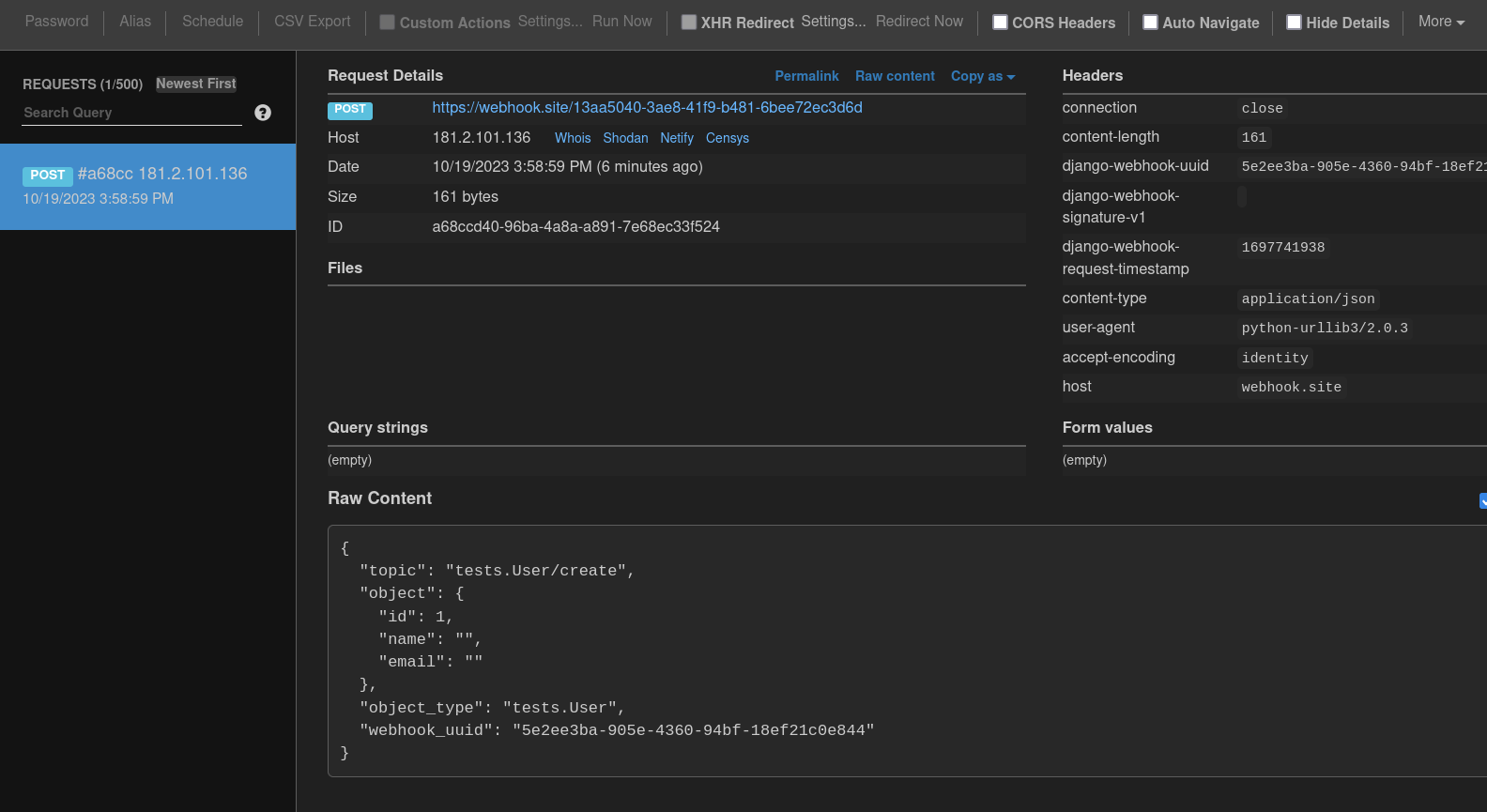Open the webhook.site request URL

[x=647, y=108]
